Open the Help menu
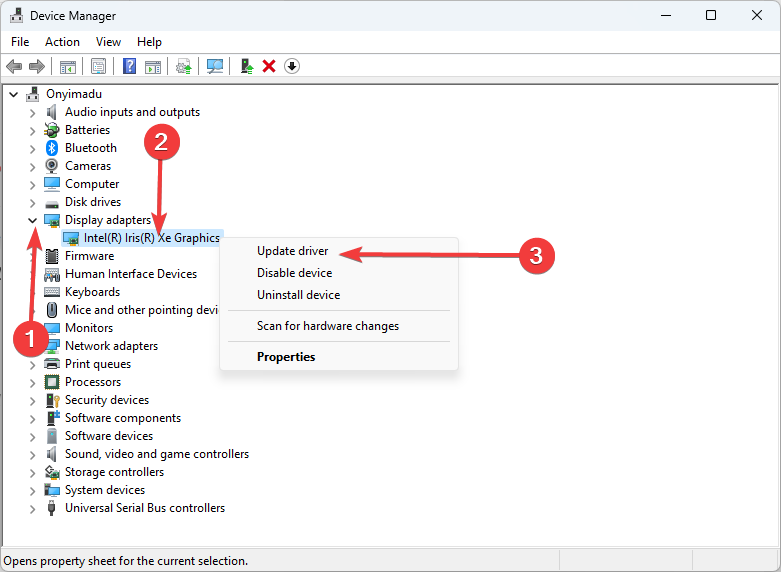781x572 pixels. [149, 42]
